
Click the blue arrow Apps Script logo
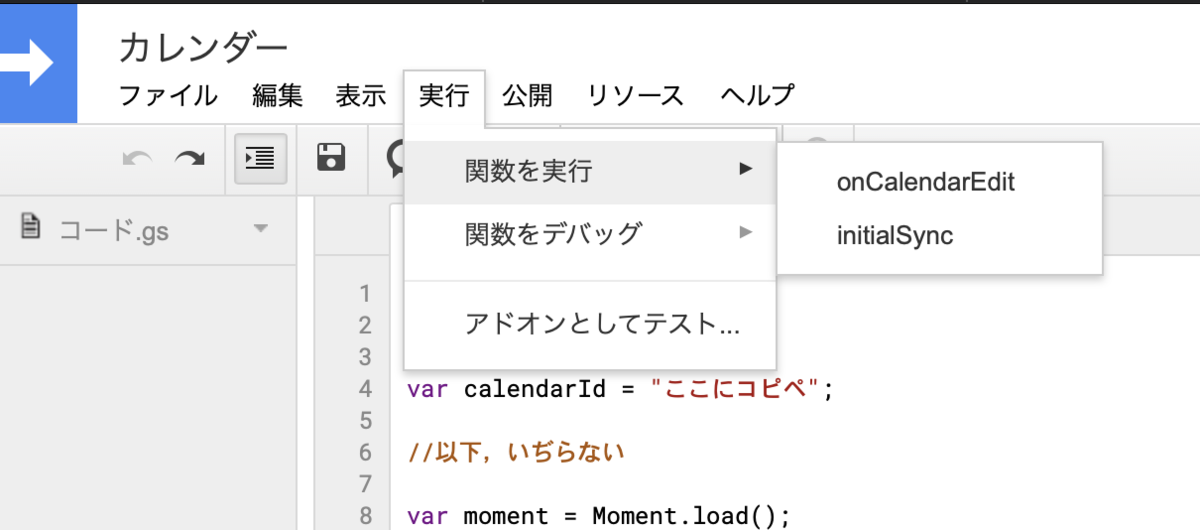coord(38,64)
